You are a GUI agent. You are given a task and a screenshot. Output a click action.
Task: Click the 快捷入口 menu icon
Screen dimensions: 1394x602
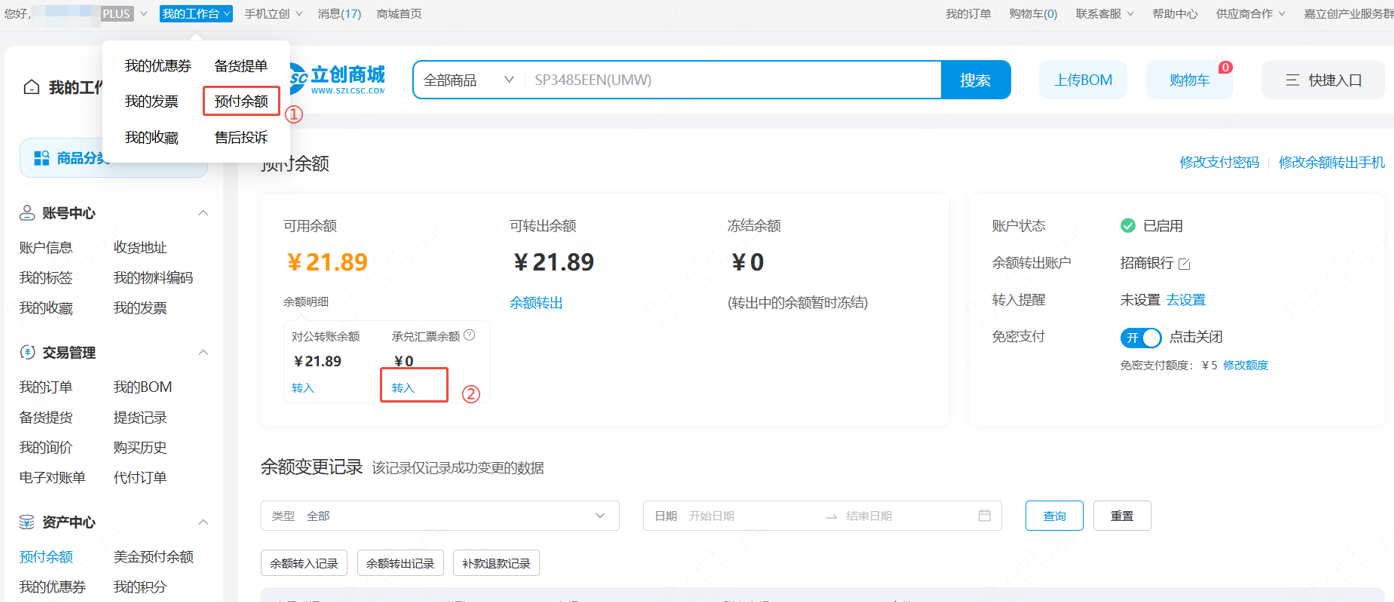point(1292,80)
